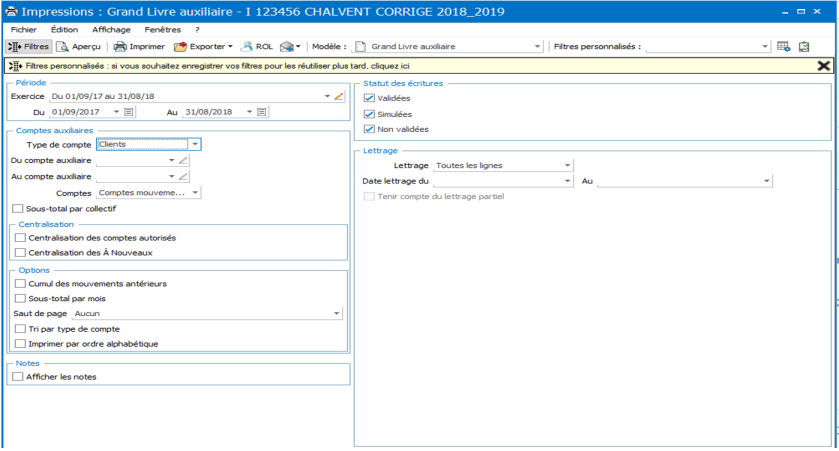
Task: Open the Affichage menu
Action: 111,29
